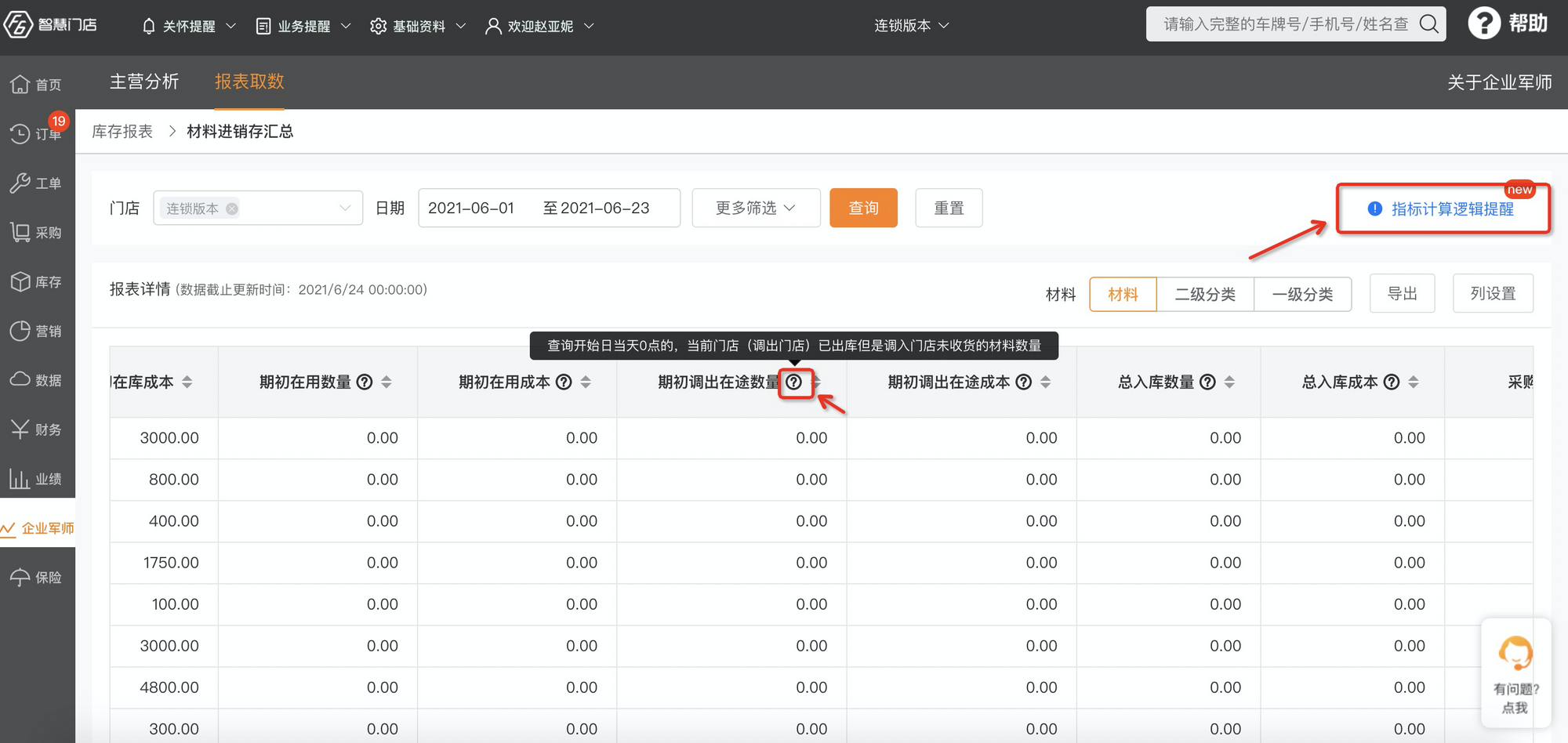Click the search magnifier icon
Image resolution: width=1568 pixels, height=743 pixels.
point(1429,24)
